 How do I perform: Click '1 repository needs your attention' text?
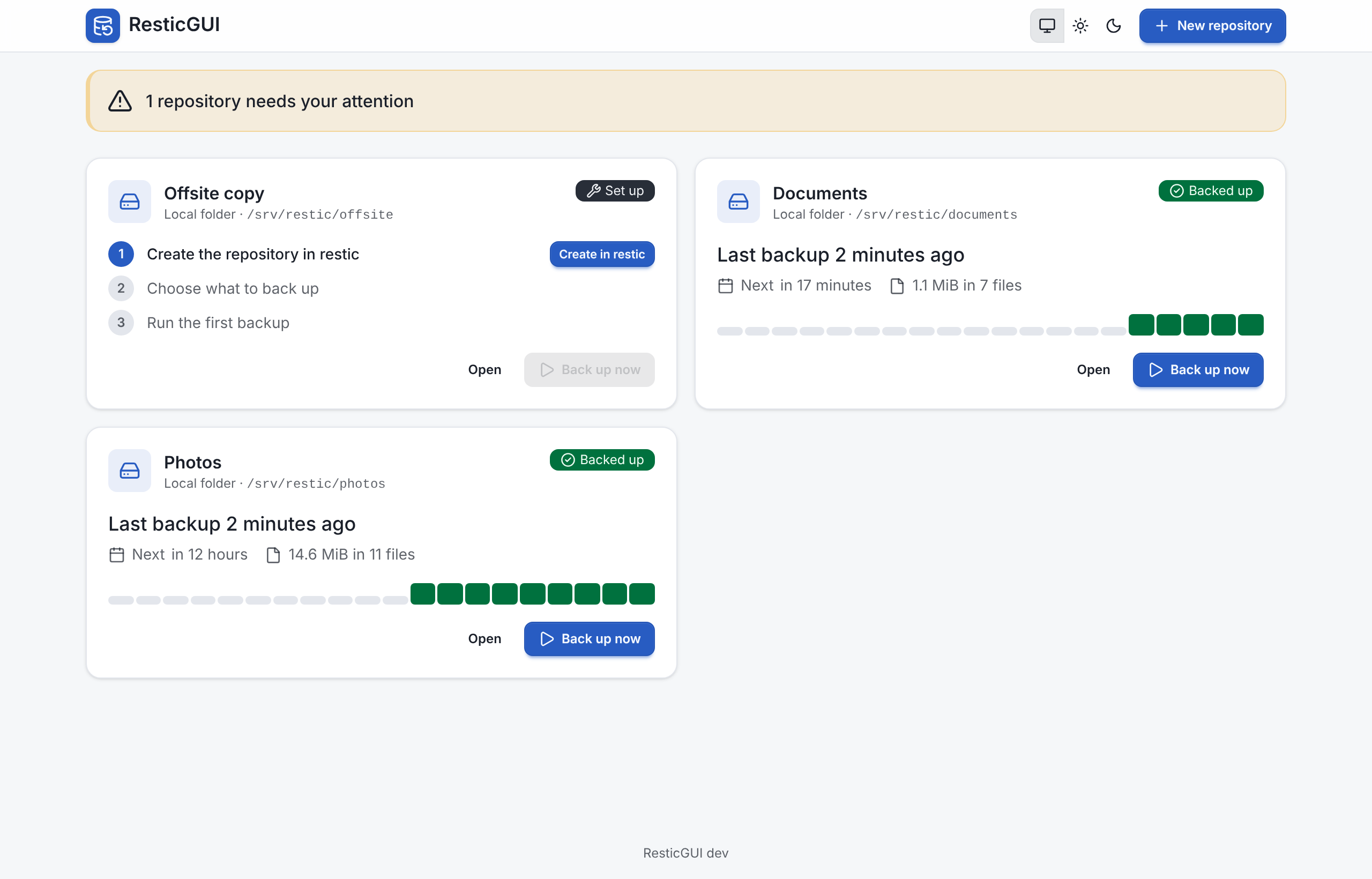[280, 101]
